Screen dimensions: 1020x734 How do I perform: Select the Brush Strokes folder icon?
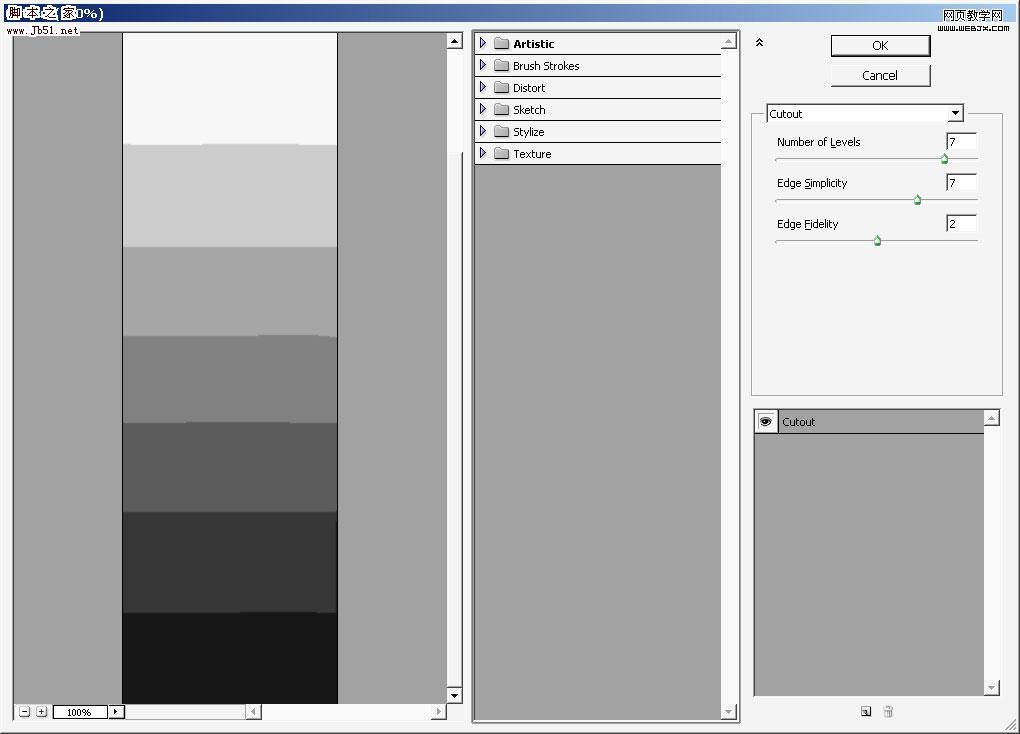pyautogui.click(x=501, y=65)
